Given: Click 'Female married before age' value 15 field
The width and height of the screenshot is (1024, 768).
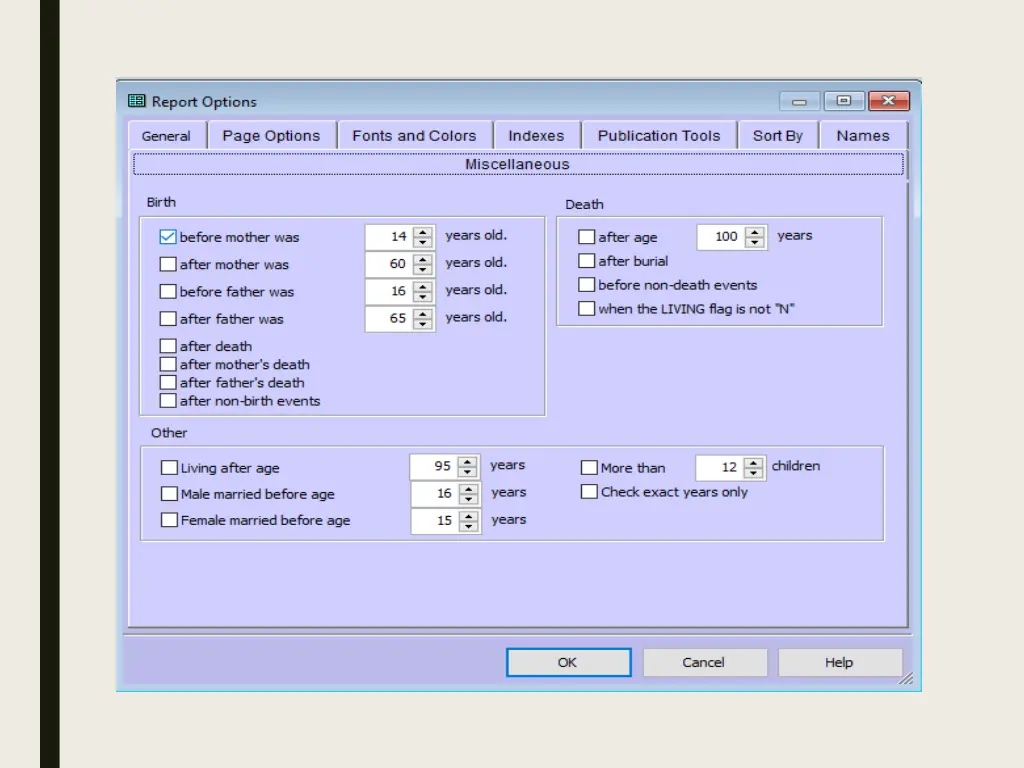Looking at the screenshot, I should (x=435, y=521).
